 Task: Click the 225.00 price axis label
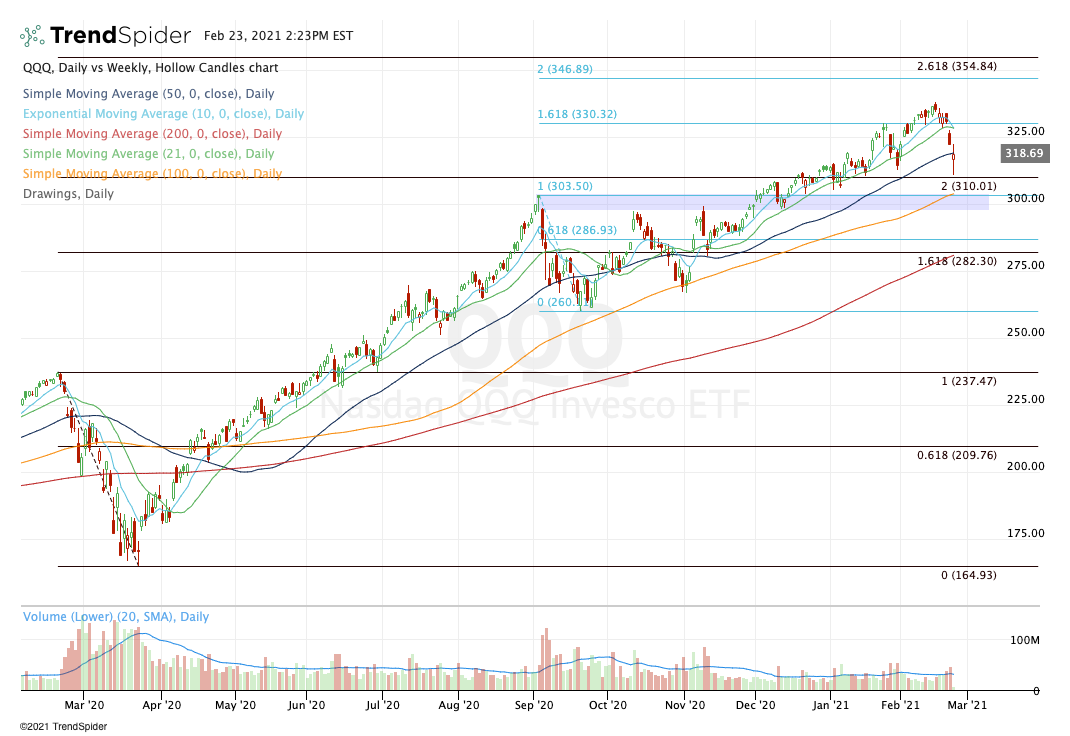1026,398
